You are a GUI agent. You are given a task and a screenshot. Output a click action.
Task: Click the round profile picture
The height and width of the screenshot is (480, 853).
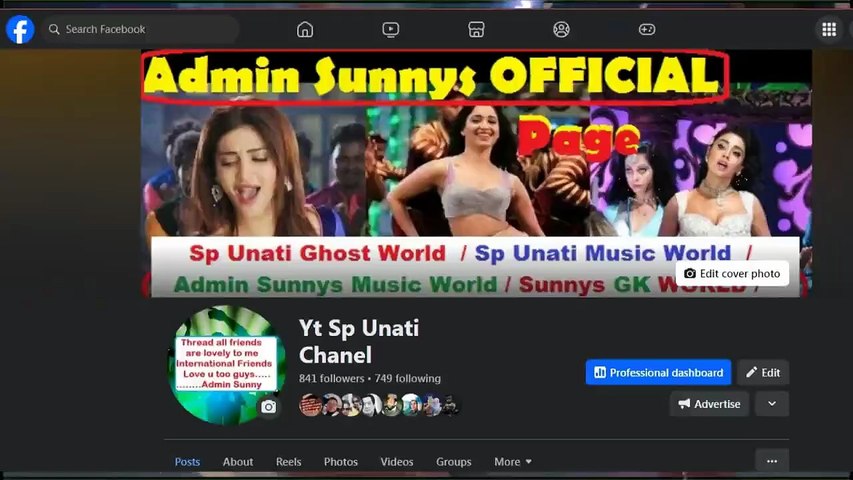pyautogui.click(x=226, y=365)
